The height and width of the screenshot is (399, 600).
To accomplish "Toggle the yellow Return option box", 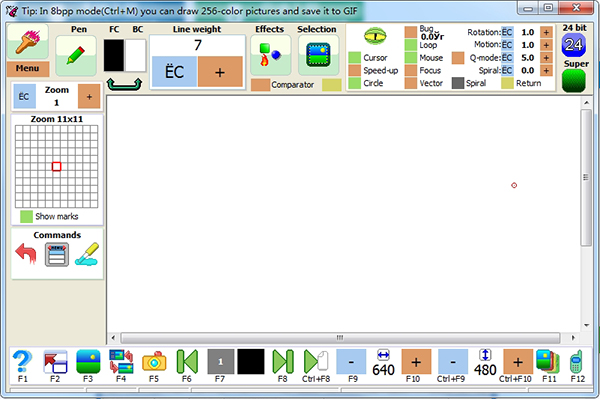I will pyautogui.click(x=507, y=83).
